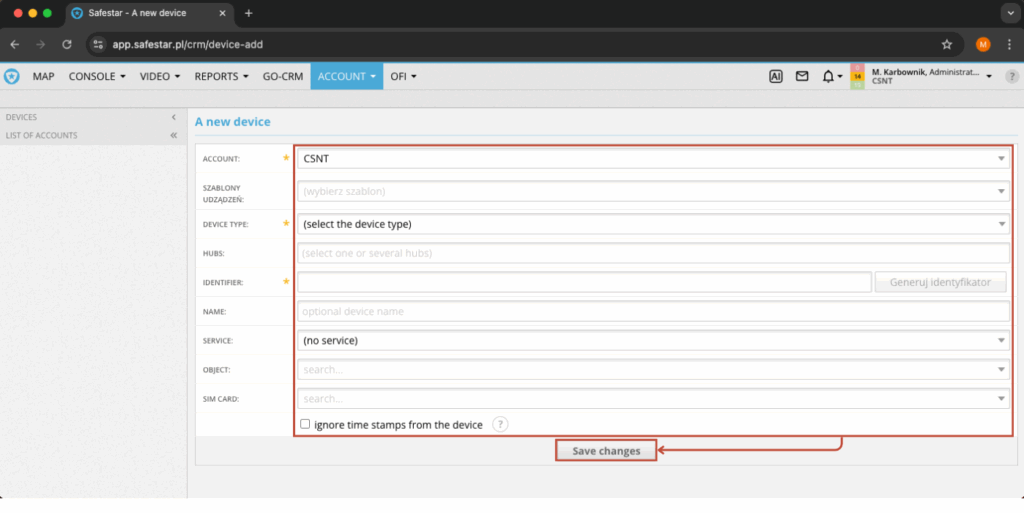1024x513 pixels.
Task: Open the Reports menu
Action: [221, 76]
